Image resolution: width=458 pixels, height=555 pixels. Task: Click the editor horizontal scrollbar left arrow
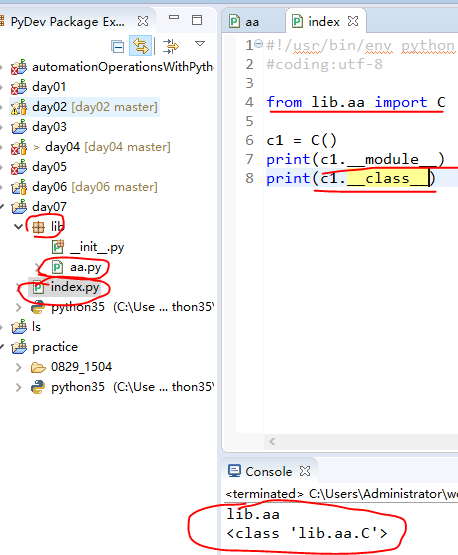[272, 441]
